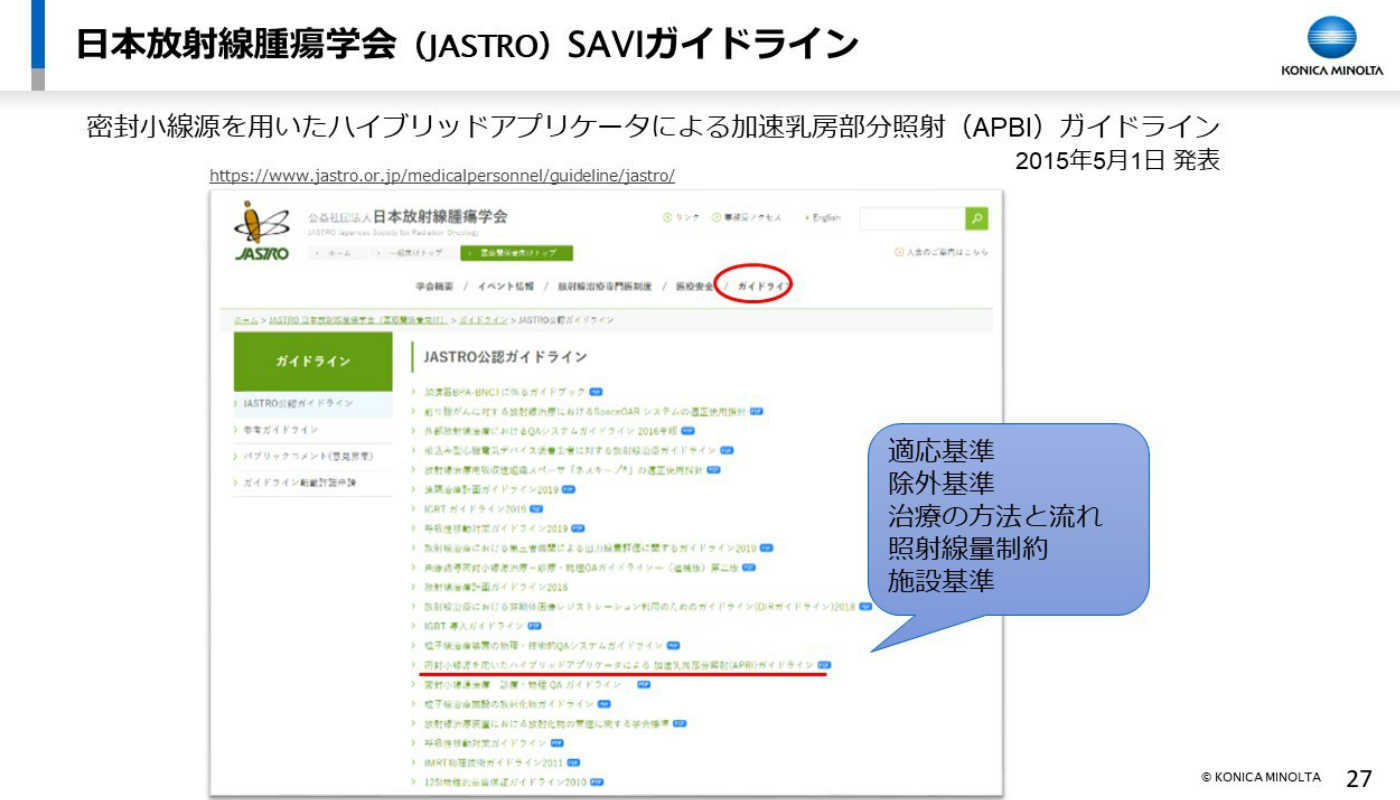Image resolution: width=1400 pixels, height=800 pixels.
Task: Open 入会のご案内はこちら link
Action: click(941, 254)
